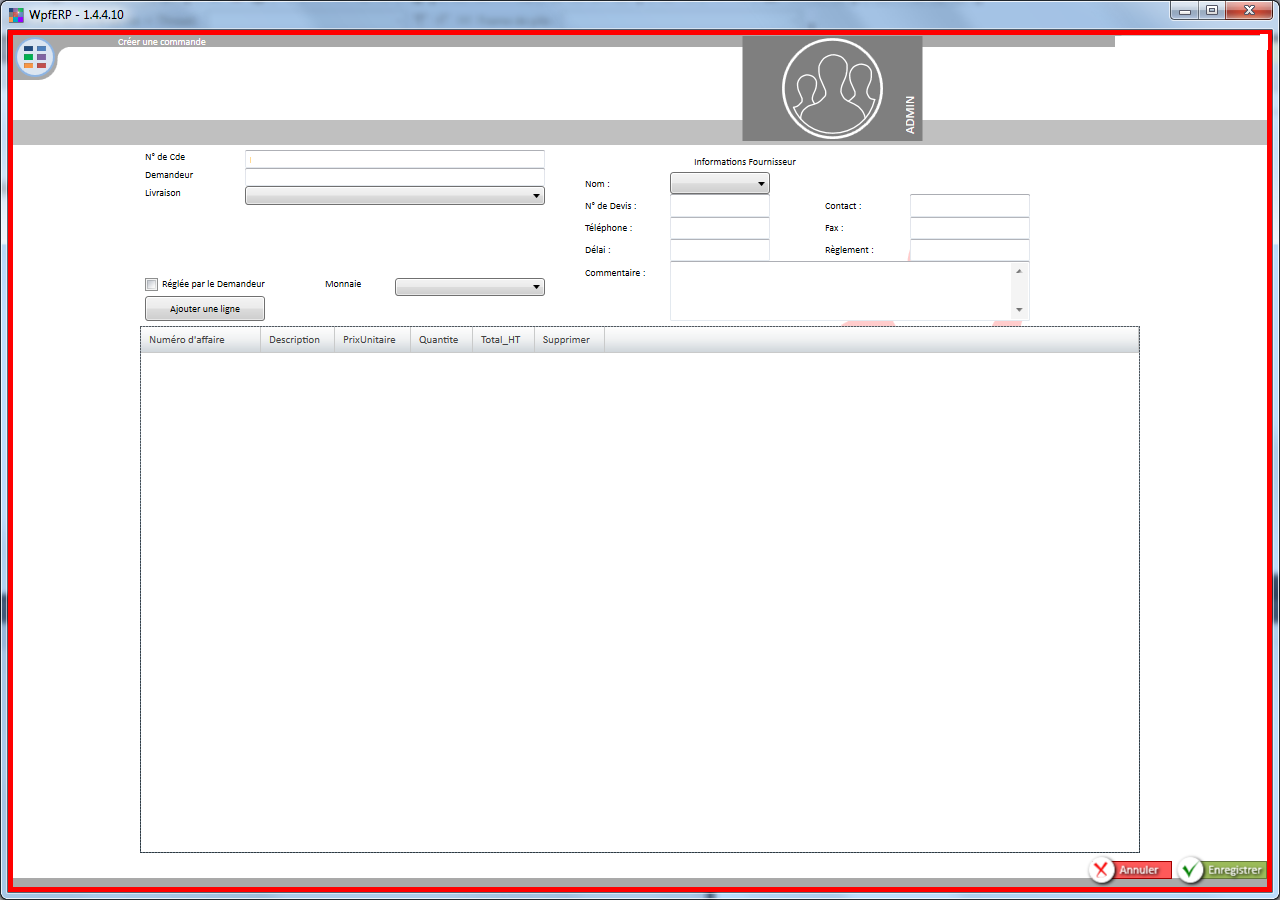This screenshot has width=1280, height=900.
Task: Click the red X Annuler icon
Action: pos(1102,870)
